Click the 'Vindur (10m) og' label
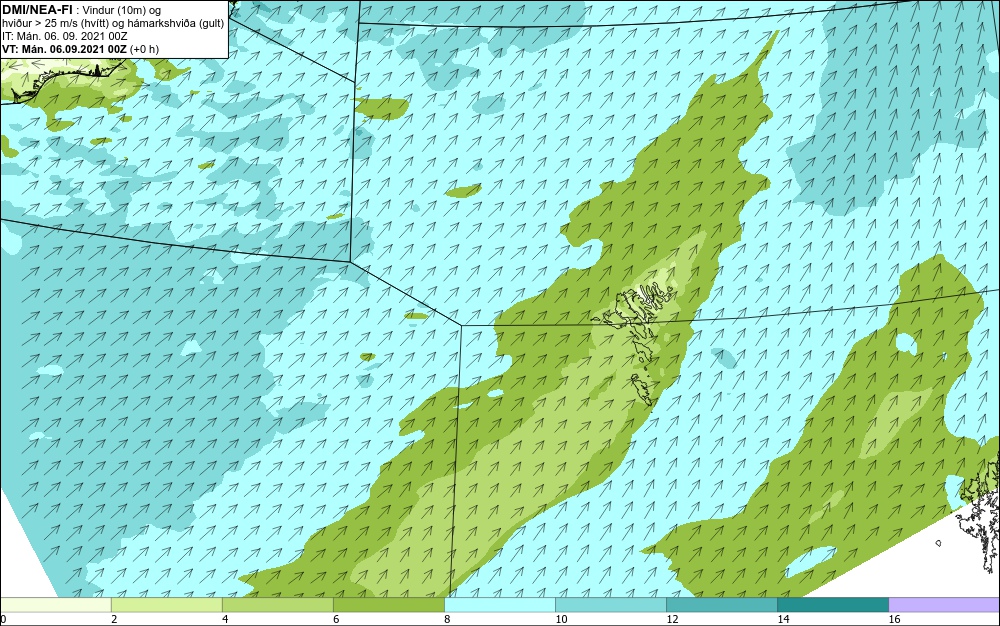 click(x=123, y=10)
